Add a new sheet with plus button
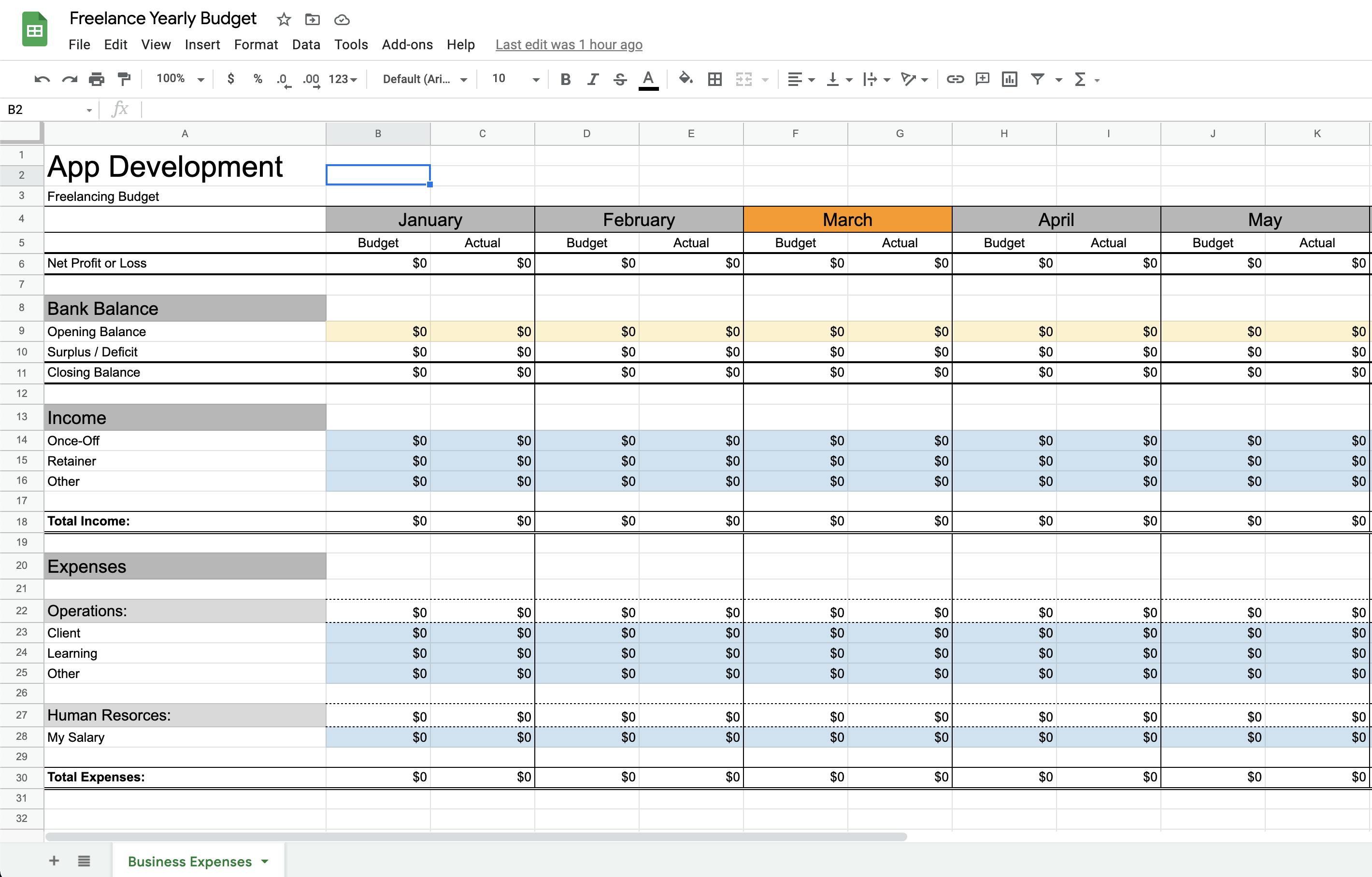Image resolution: width=1372 pixels, height=877 pixels. (54, 861)
